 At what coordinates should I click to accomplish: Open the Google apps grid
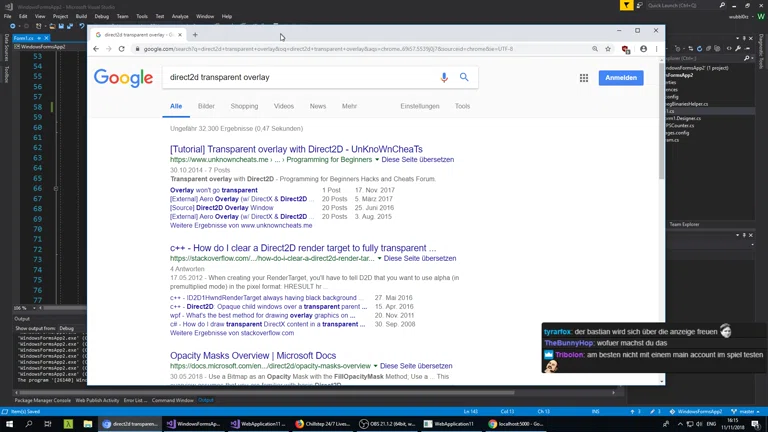pyautogui.click(x=584, y=78)
